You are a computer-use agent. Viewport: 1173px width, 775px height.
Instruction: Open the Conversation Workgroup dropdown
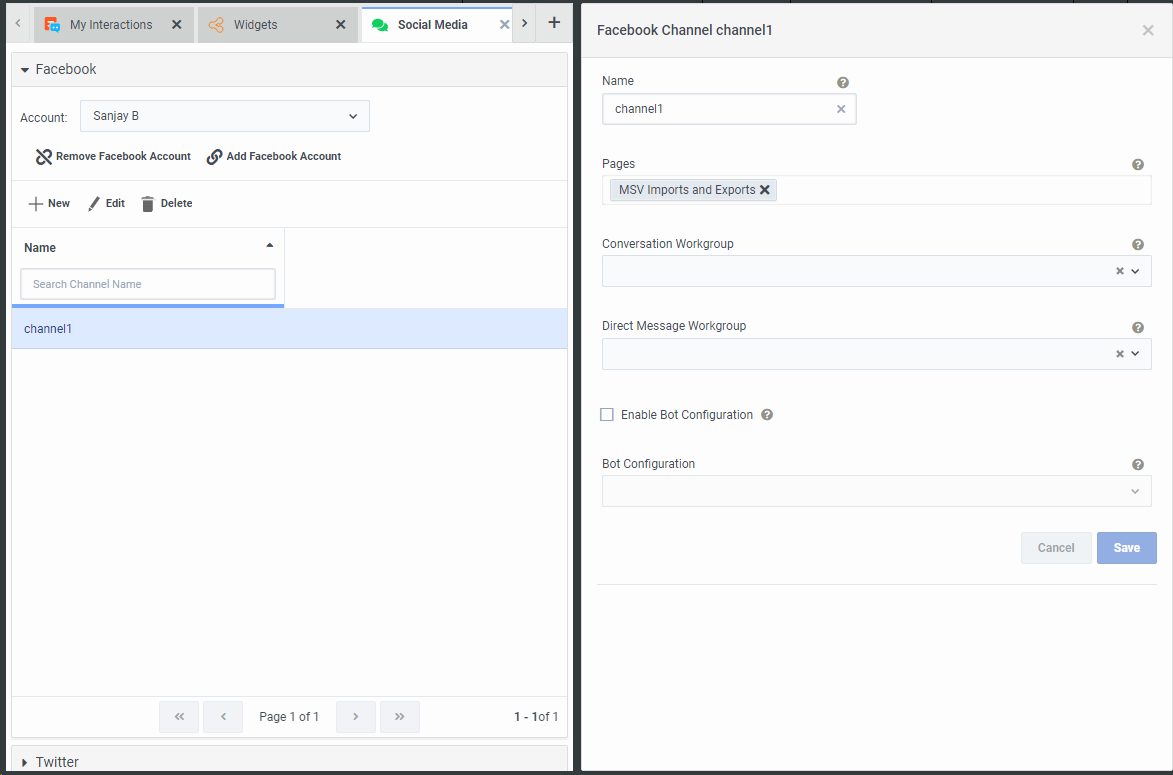click(1135, 272)
